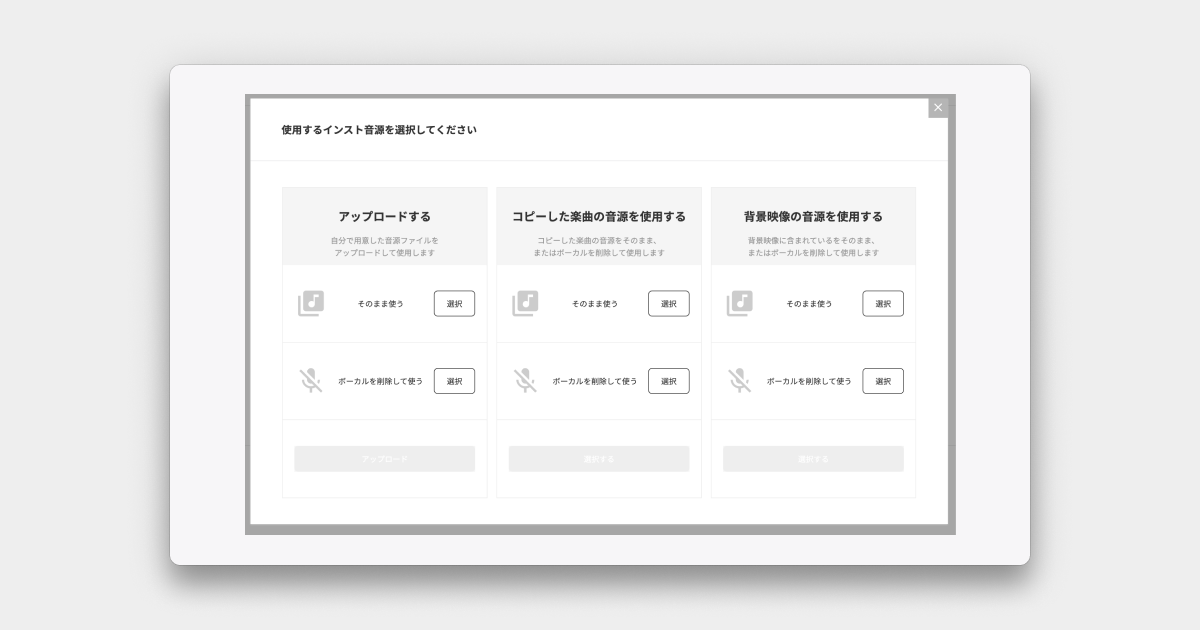Click 選択する button under コピーした楽曲 card
1200x630 pixels.
599,459
